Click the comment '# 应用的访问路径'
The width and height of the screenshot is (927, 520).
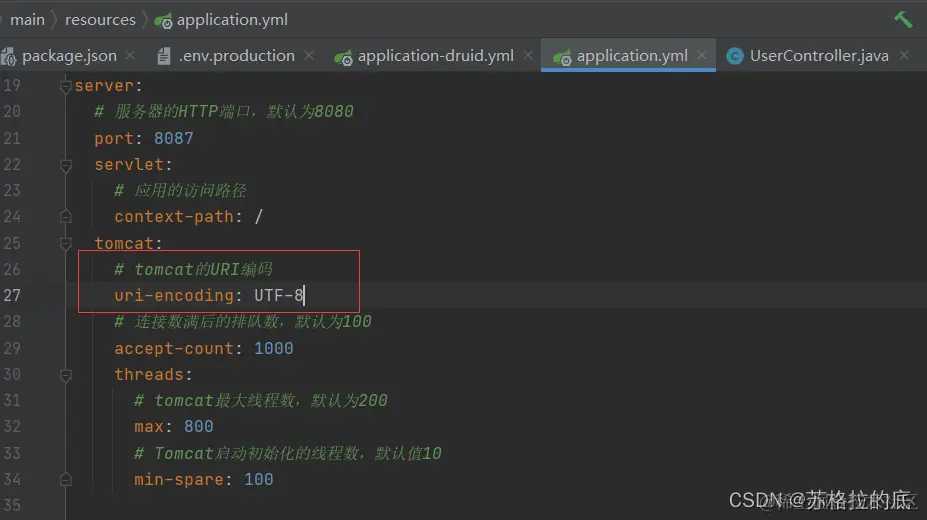point(180,190)
